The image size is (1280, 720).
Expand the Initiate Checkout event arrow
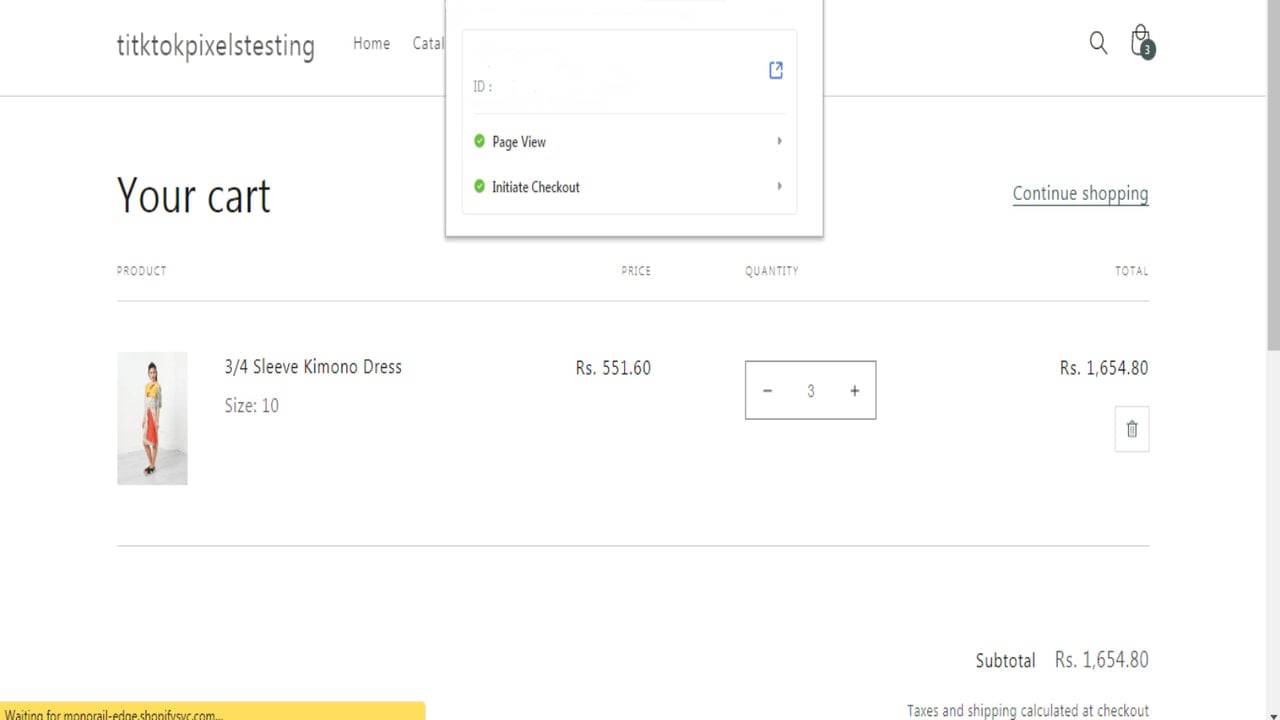779,186
